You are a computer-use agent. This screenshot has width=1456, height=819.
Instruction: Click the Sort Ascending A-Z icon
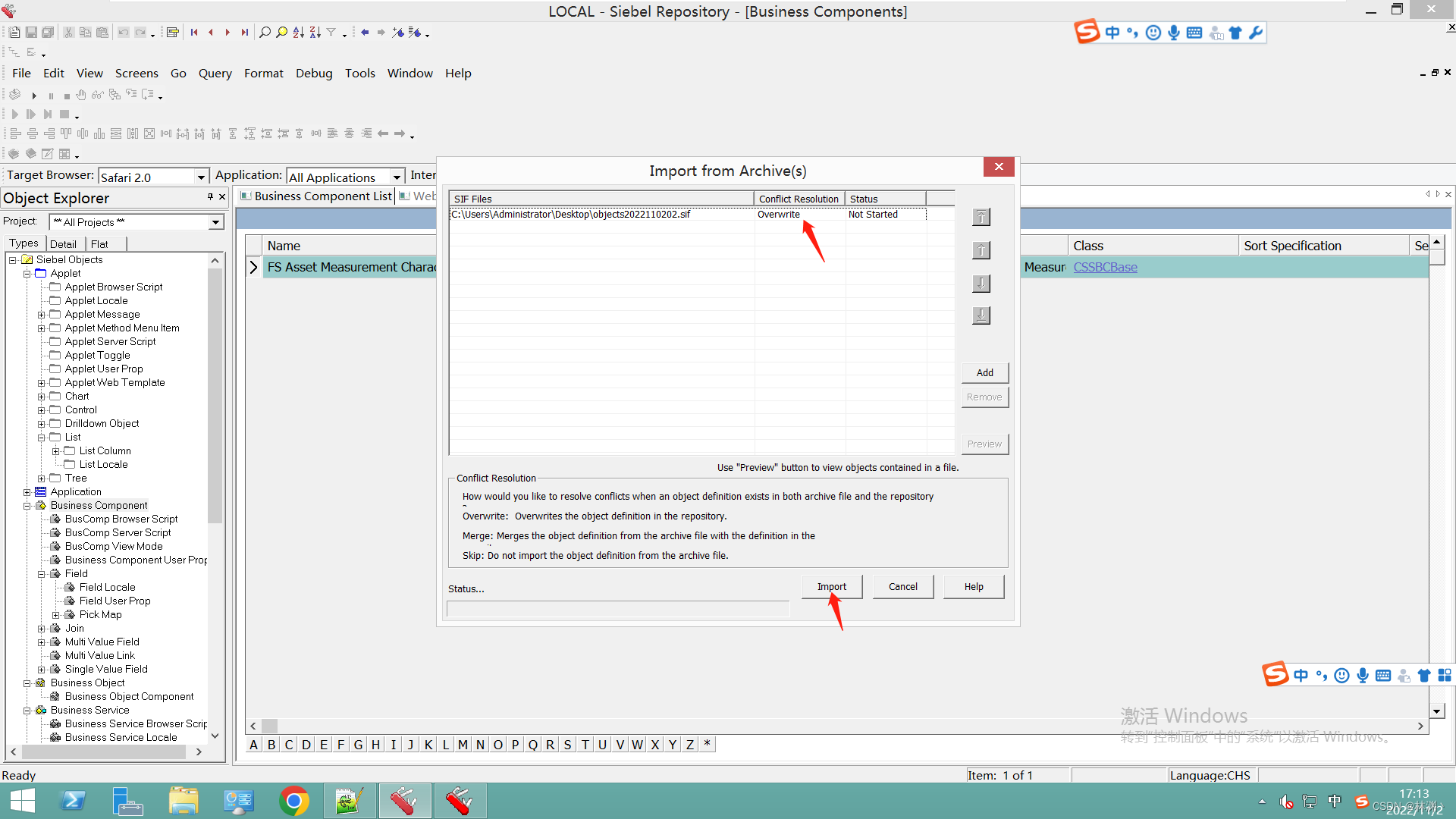click(298, 33)
